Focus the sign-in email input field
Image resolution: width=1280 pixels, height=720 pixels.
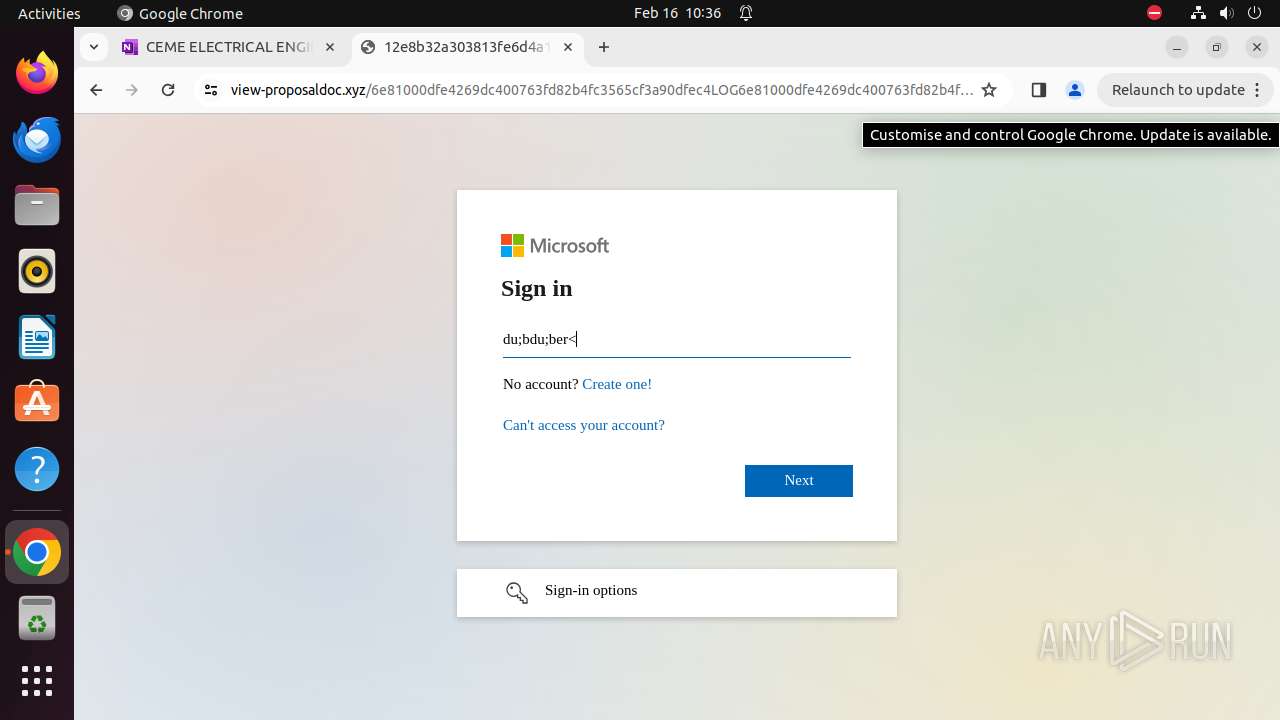click(x=676, y=339)
